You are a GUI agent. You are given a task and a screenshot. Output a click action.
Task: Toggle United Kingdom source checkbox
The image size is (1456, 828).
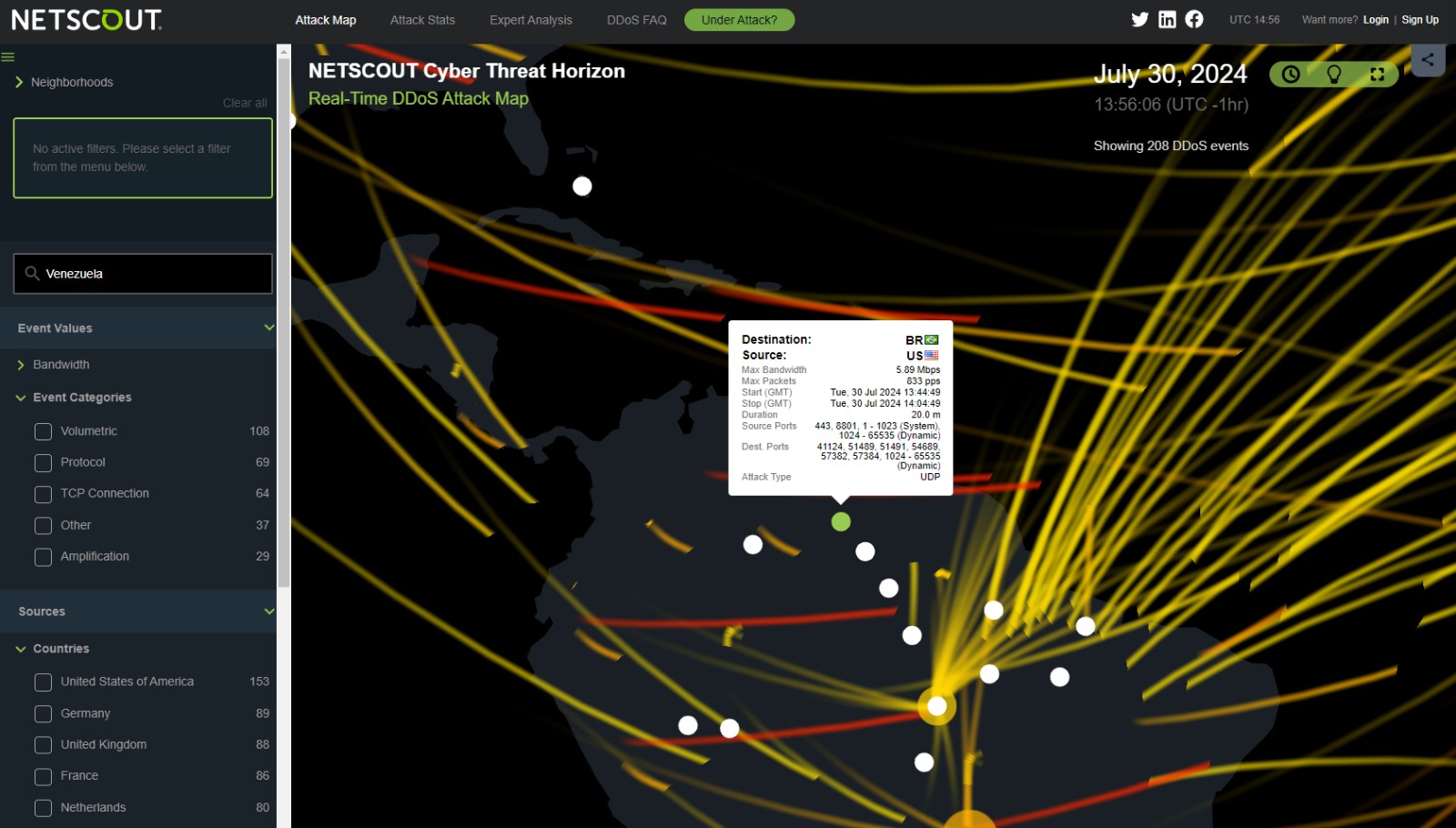pyautogui.click(x=43, y=745)
